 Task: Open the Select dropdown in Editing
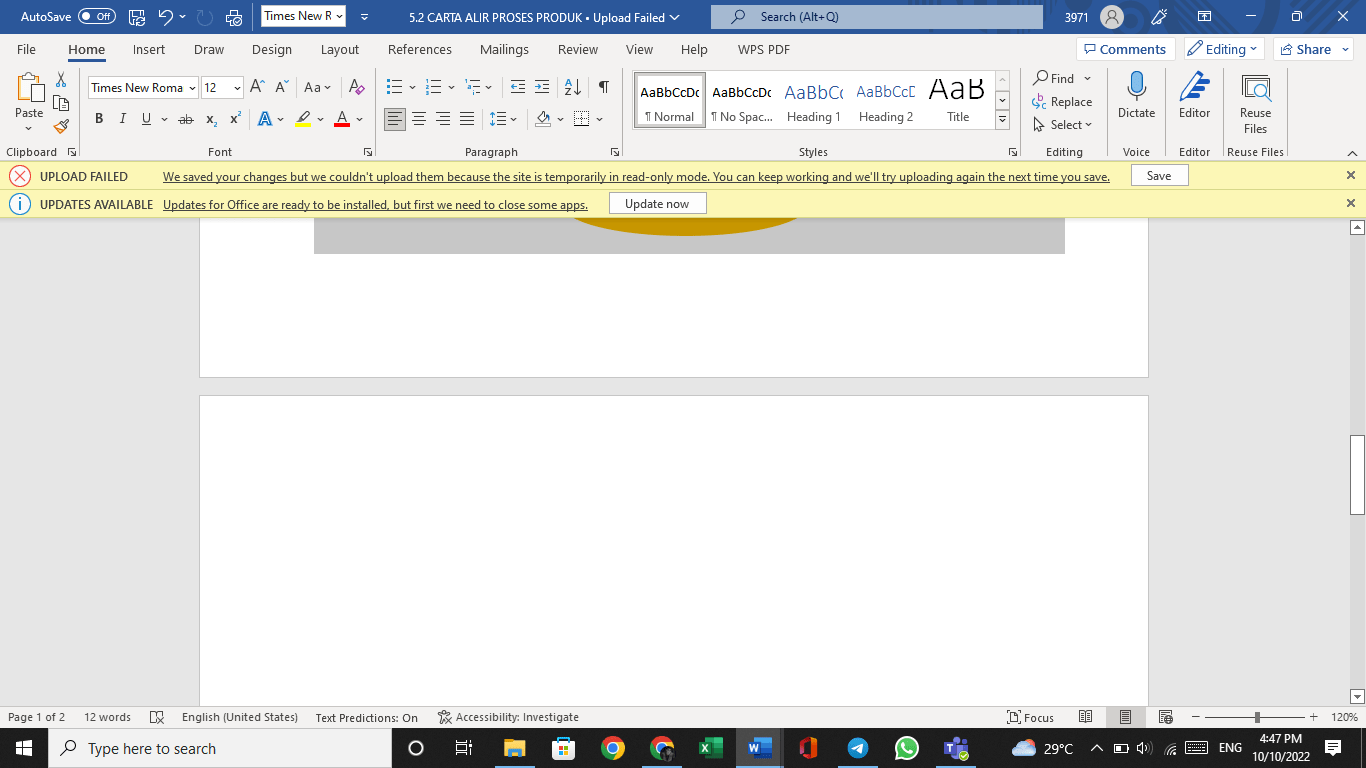point(1062,125)
